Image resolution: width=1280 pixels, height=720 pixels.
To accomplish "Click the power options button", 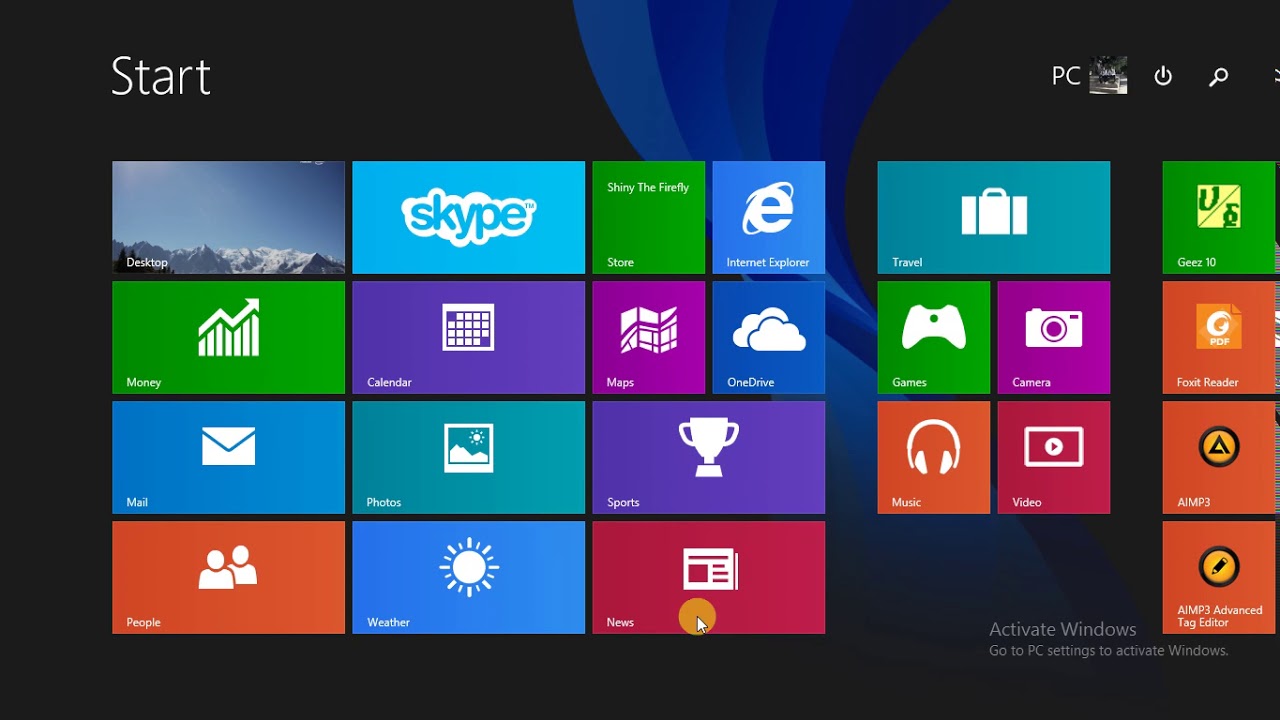I will coord(1163,76).
